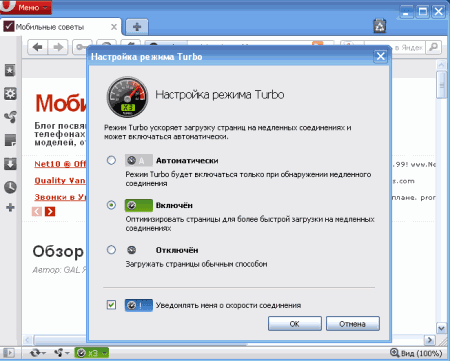
Task: Open the Net10 link
Action: (60, 164)
